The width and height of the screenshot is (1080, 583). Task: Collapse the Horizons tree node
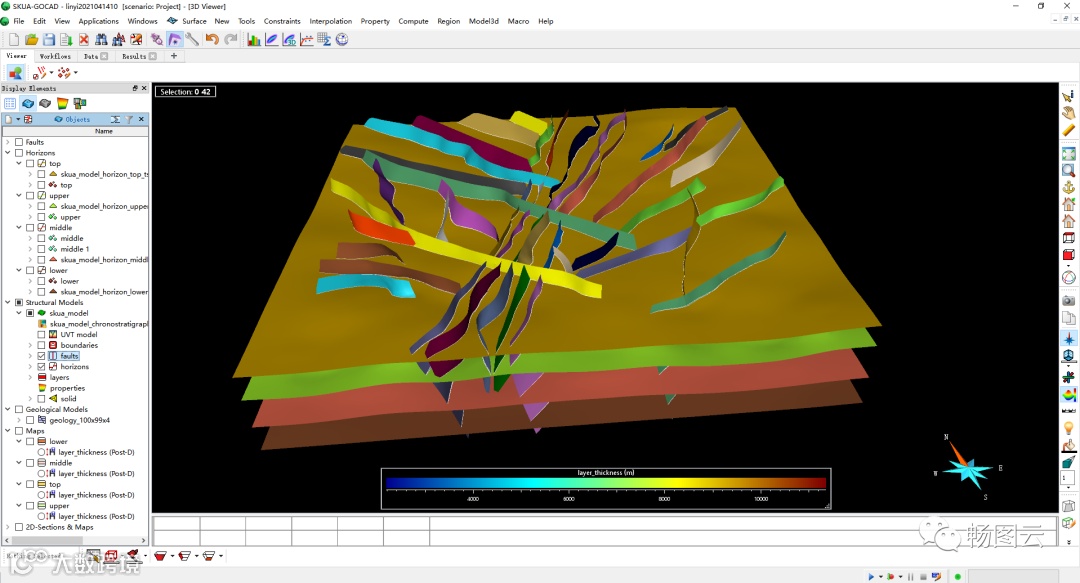[8, 152]
